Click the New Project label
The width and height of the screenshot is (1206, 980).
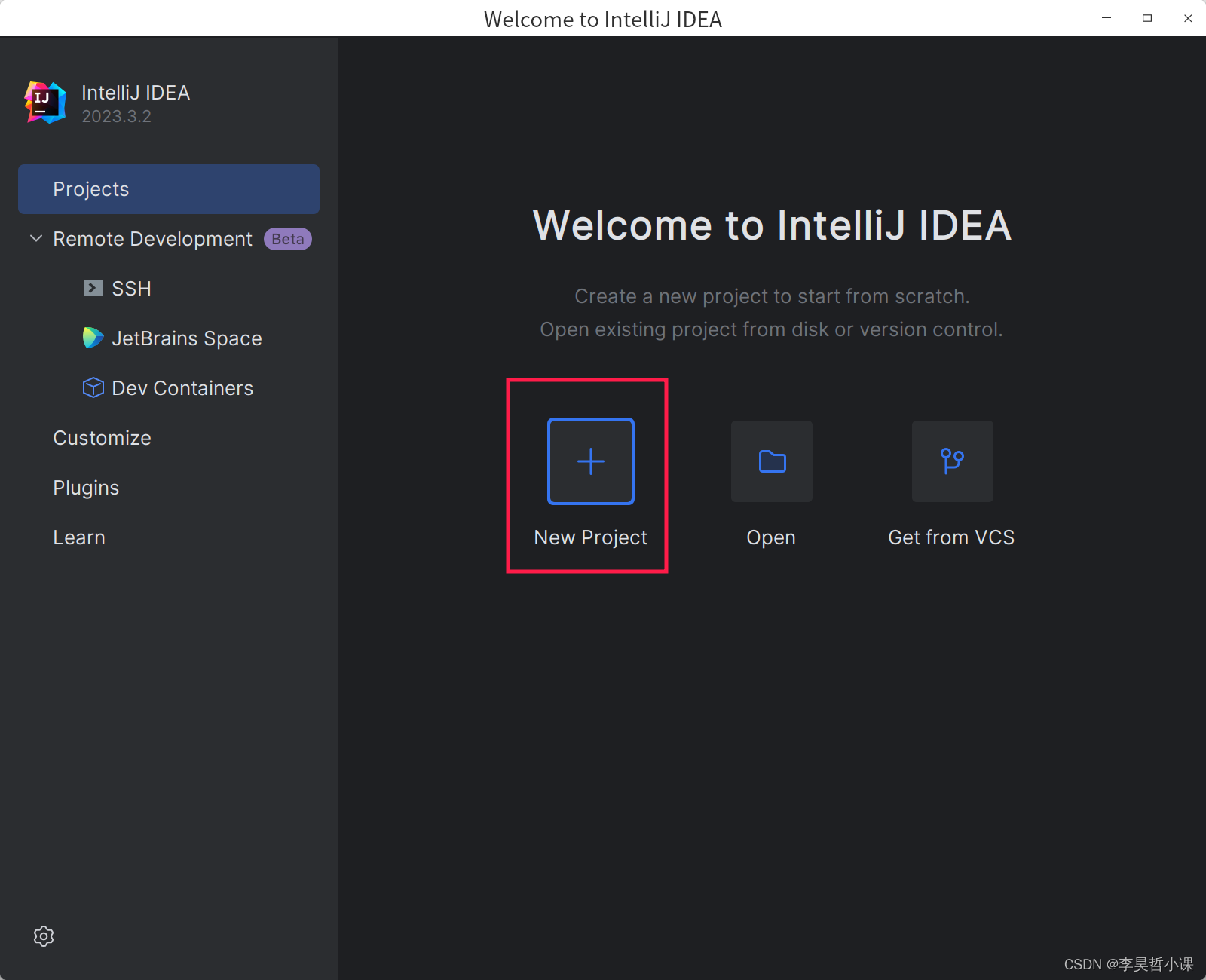(591, 537)
